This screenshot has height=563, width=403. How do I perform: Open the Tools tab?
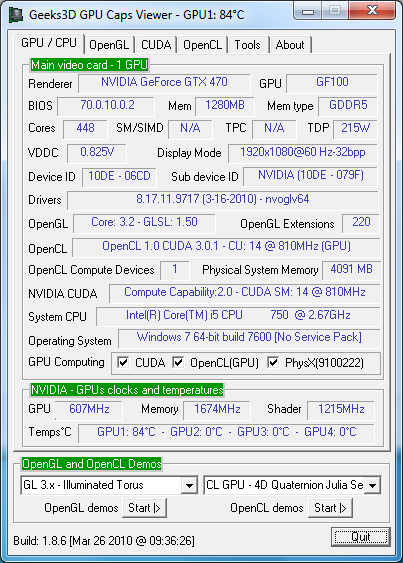[x=247, y=45]
